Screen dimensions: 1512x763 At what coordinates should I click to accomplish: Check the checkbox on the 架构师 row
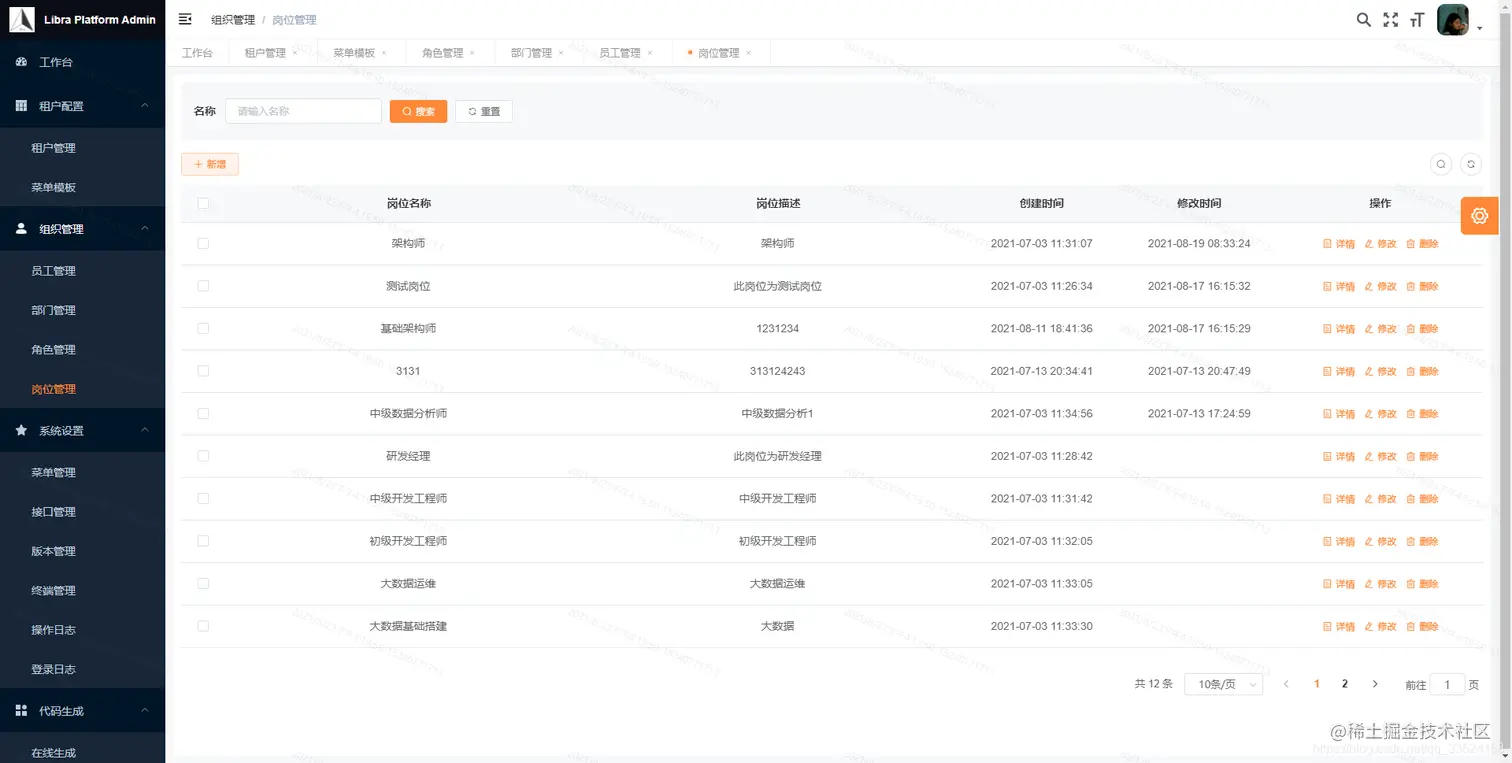click(x=203, y=243)
